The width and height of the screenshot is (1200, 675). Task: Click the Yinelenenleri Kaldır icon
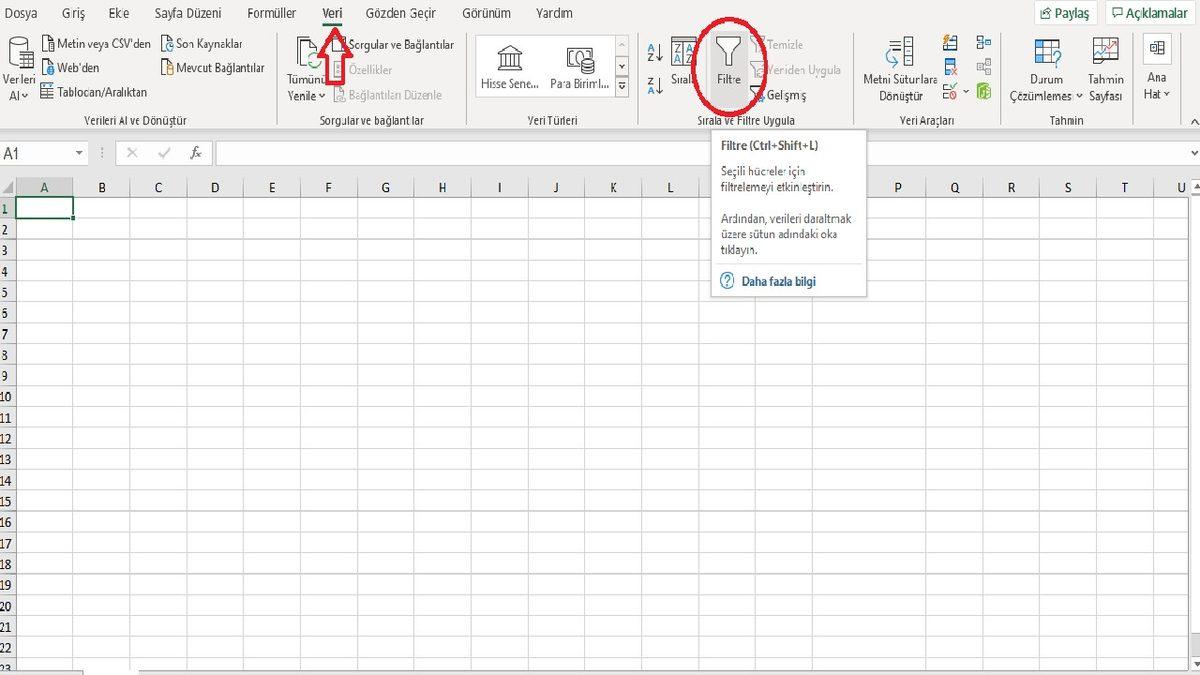click(x=950, y=65)
